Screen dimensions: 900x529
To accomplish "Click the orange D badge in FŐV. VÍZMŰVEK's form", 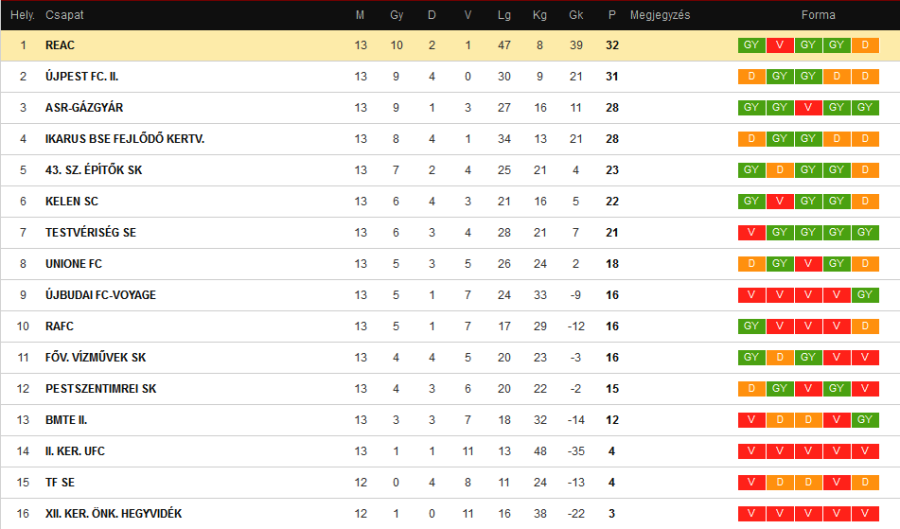I will pos(780,357).
